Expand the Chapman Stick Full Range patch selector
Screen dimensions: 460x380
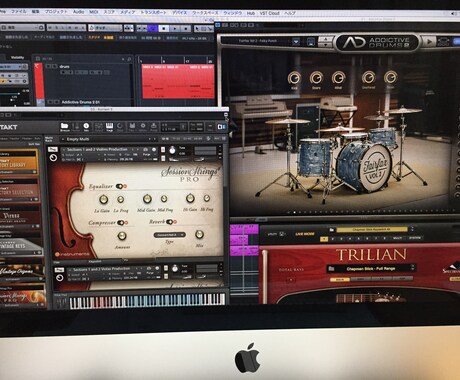coord(413,268)
